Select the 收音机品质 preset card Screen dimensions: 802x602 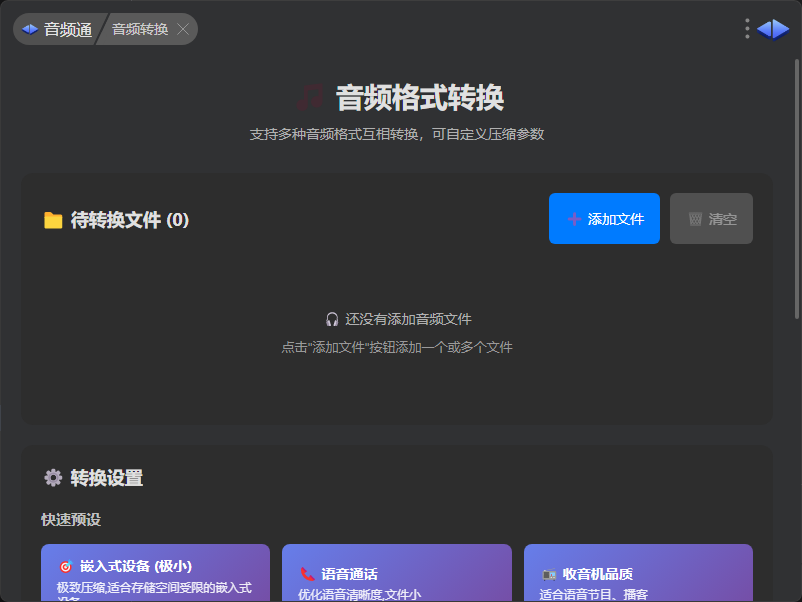click(x=638, y=573)
